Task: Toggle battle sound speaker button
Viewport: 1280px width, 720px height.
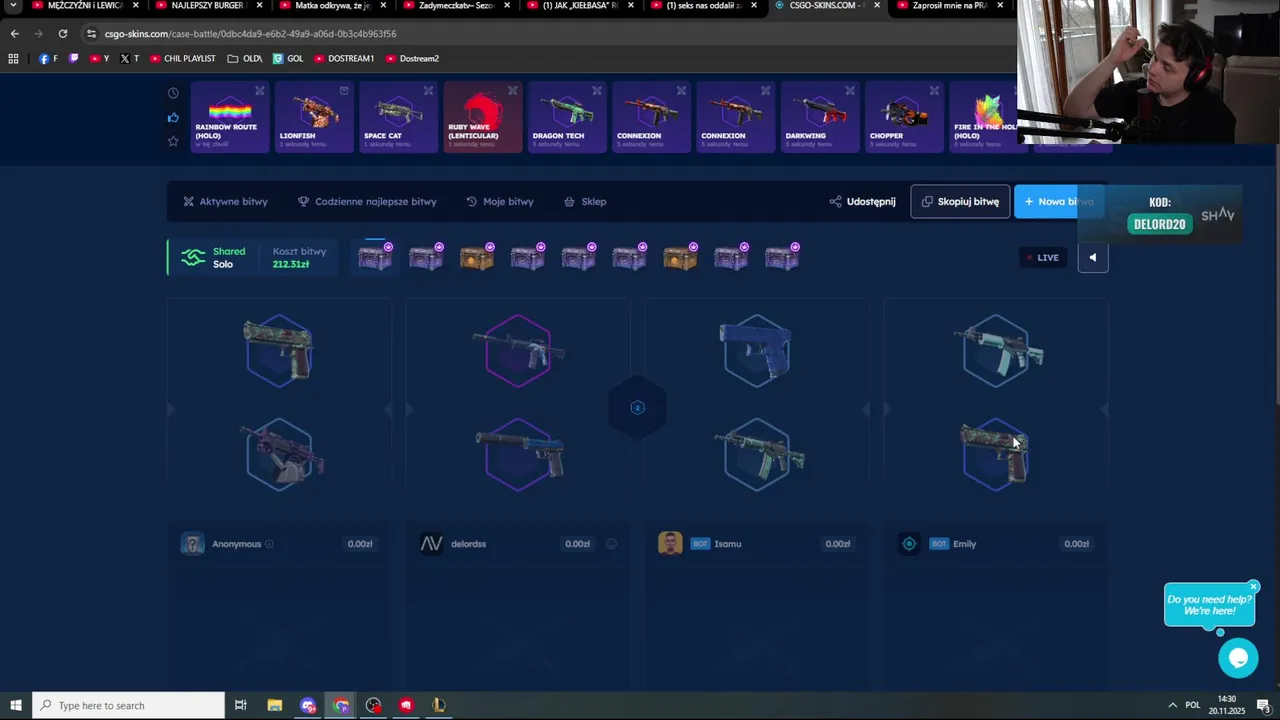Action: 1092,257
